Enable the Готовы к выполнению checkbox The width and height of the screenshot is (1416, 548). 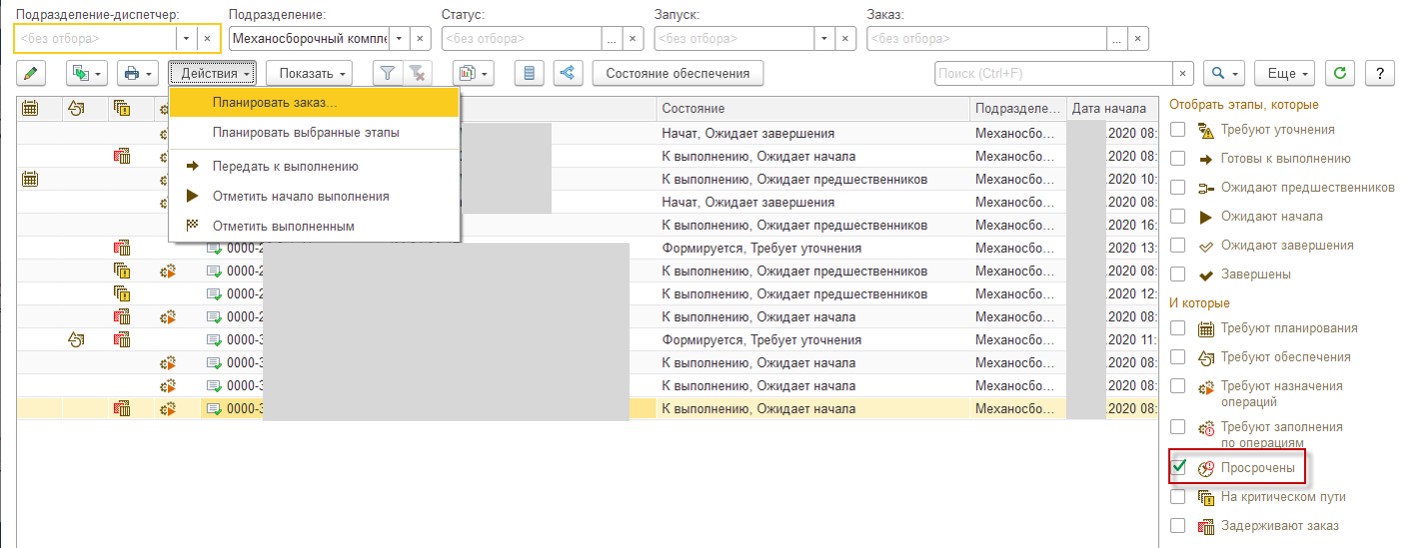[1178, 159]
